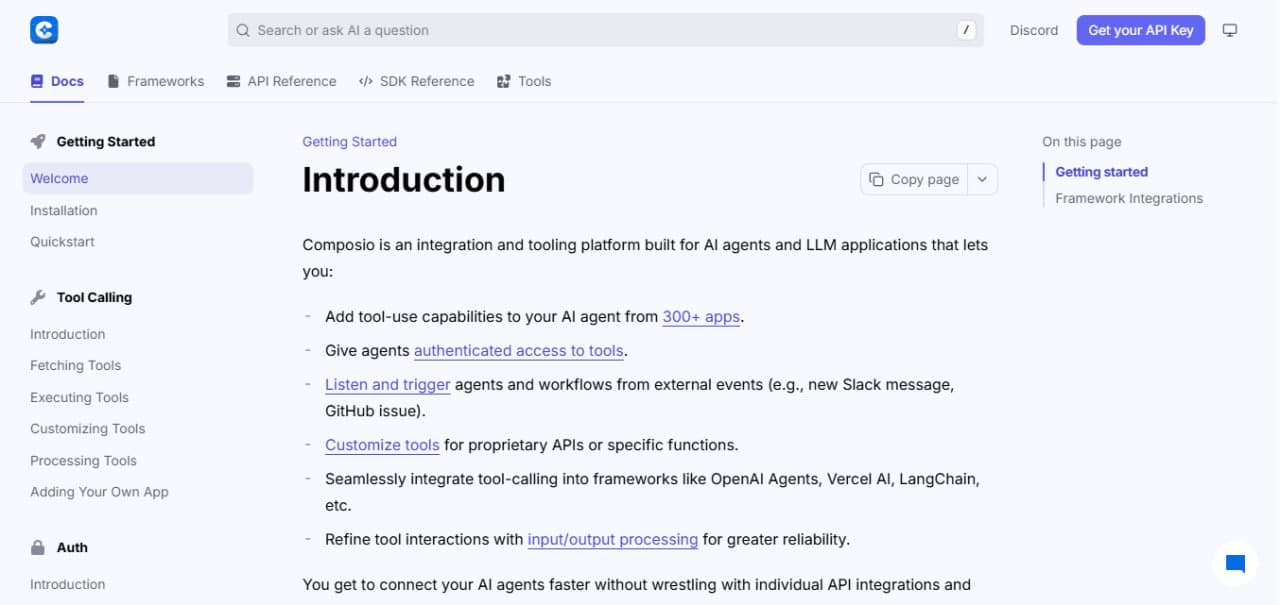
Task: Switch to the Docs tab
Action: [57, 81]
